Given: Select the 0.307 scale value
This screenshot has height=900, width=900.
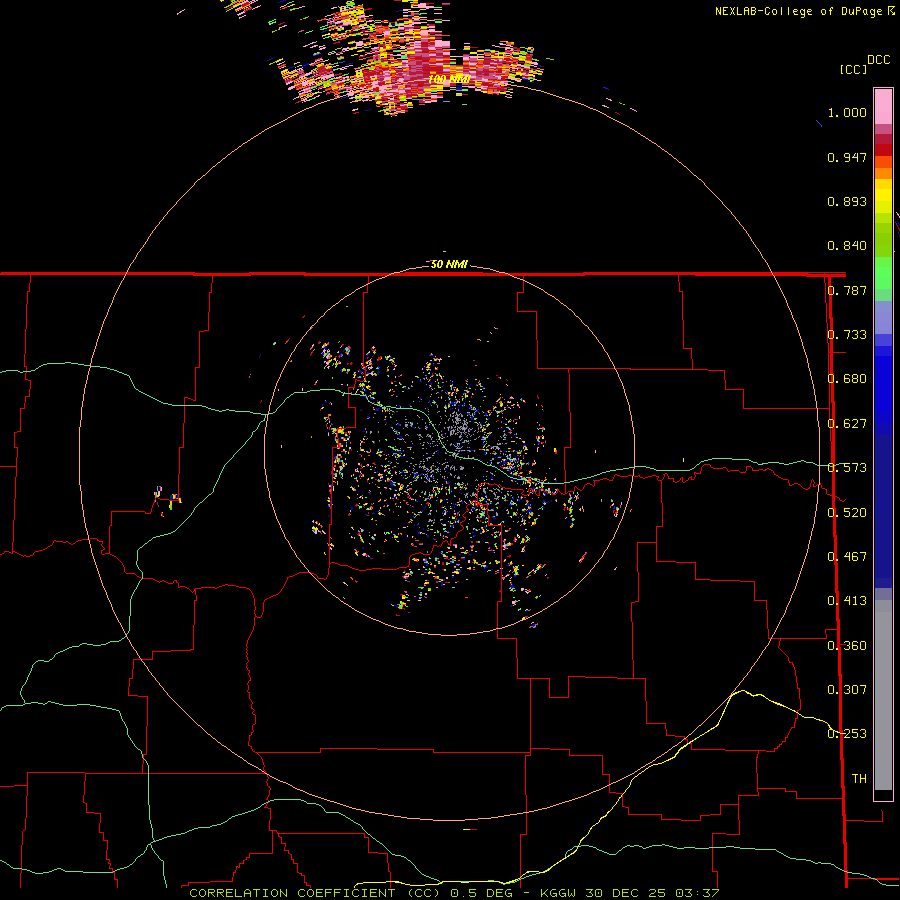Looking at the screenshot, I should pyautogui.click(x=847, y=690).
